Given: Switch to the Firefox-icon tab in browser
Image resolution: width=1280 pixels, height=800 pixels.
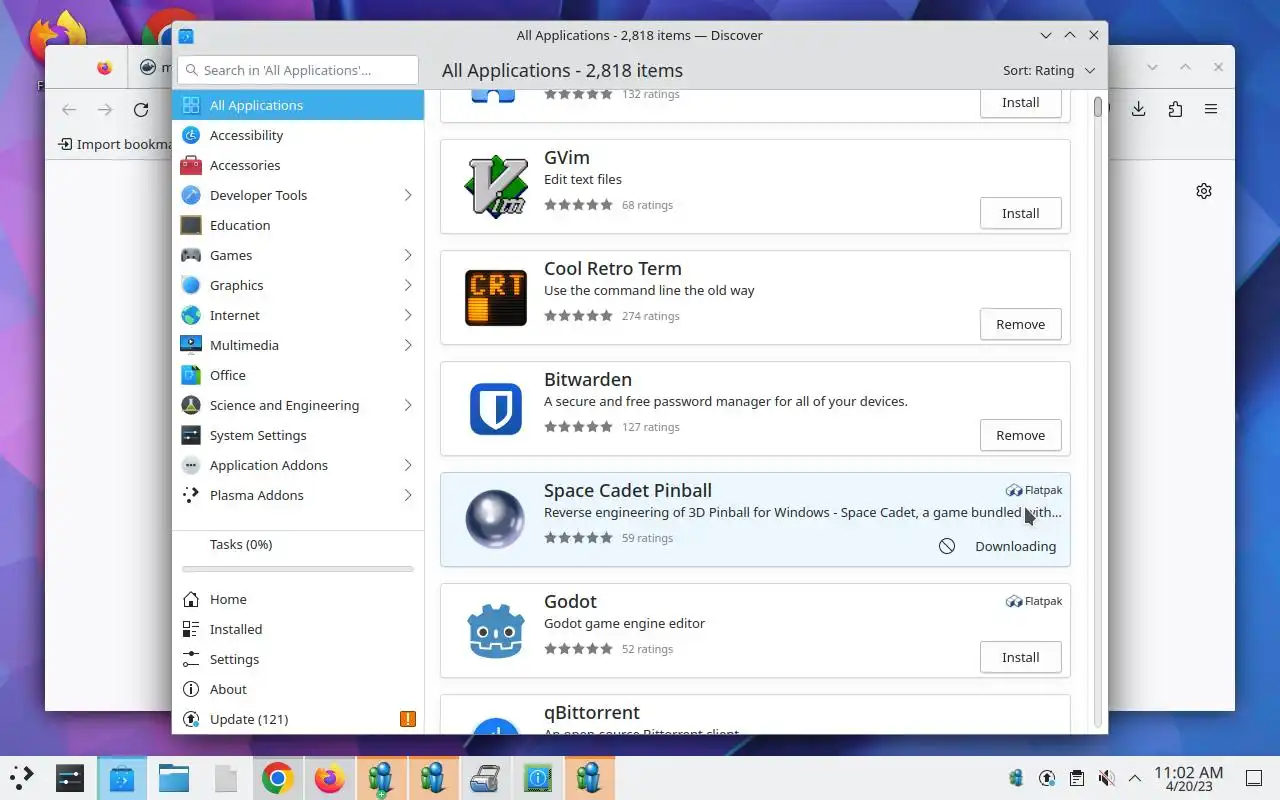Looking at the screenshot, I should point(105,68).
